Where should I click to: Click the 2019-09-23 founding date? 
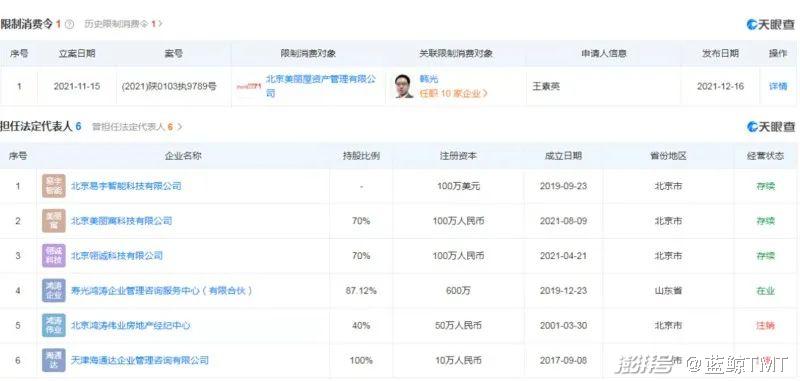563,186
